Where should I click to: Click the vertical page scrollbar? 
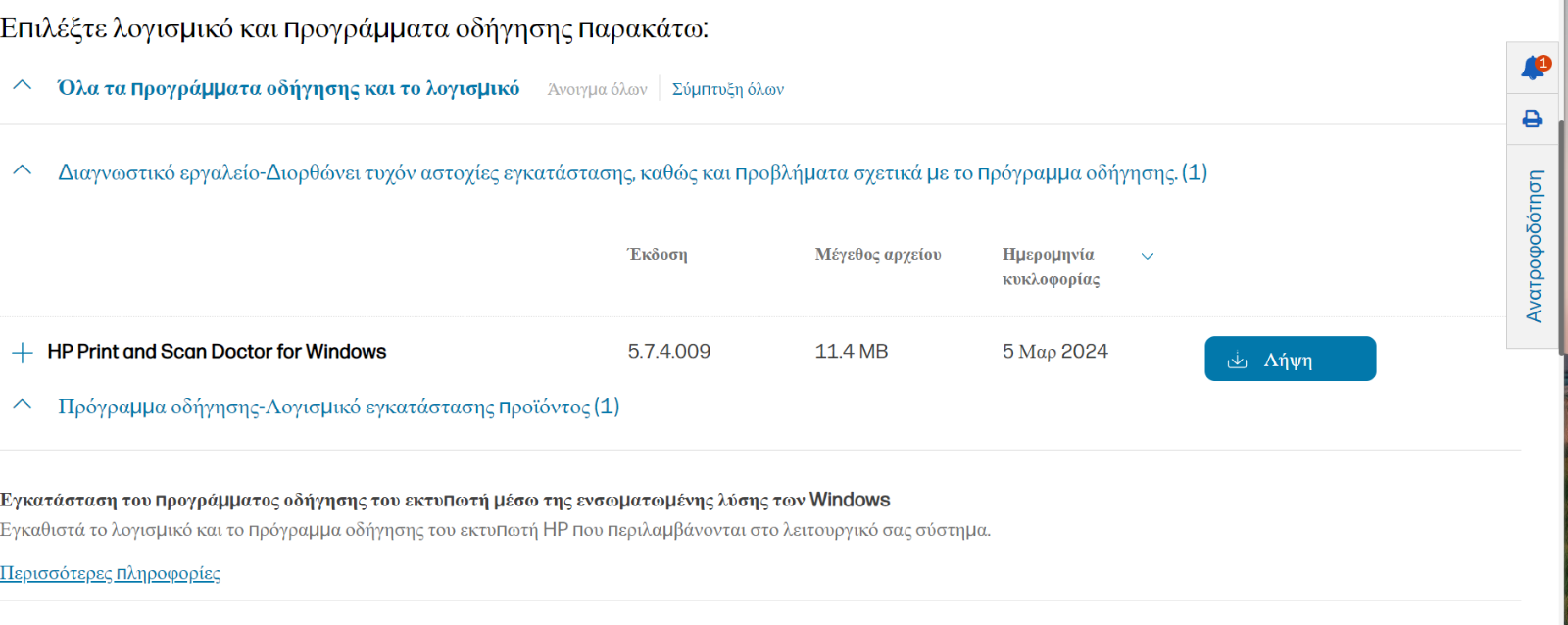coord(1564,312)
